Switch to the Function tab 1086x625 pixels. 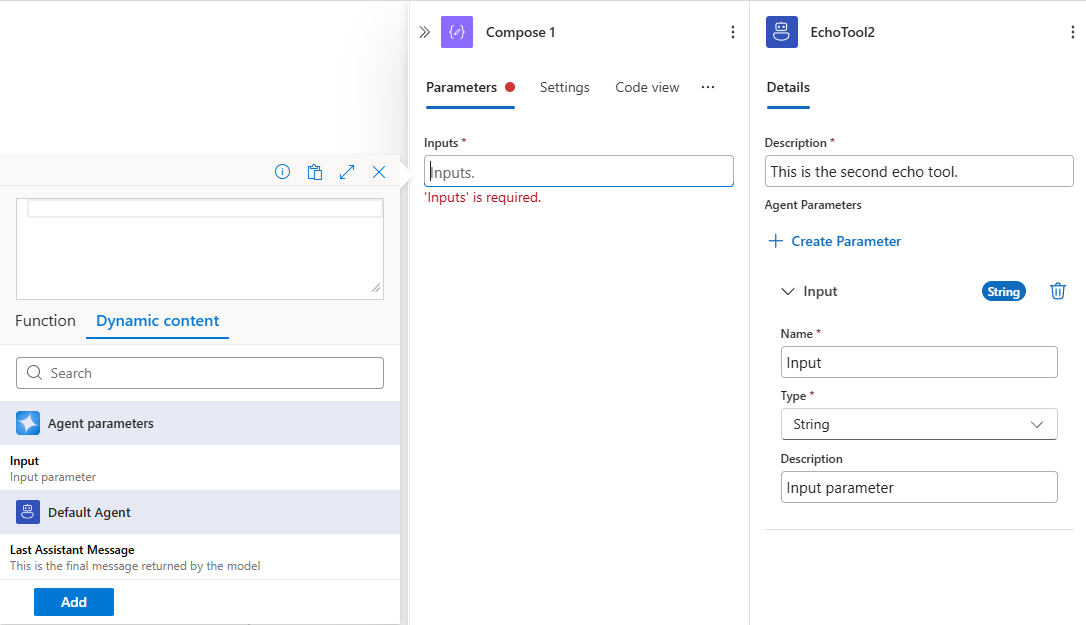45,320
